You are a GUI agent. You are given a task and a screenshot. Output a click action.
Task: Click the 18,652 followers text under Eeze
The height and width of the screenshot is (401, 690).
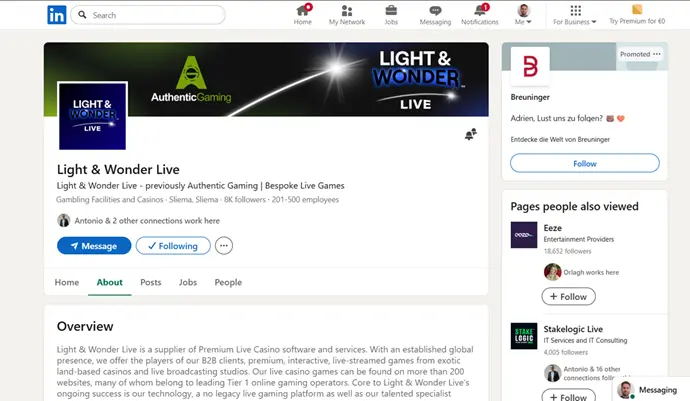pyautogui.click(x=568, y=251)
